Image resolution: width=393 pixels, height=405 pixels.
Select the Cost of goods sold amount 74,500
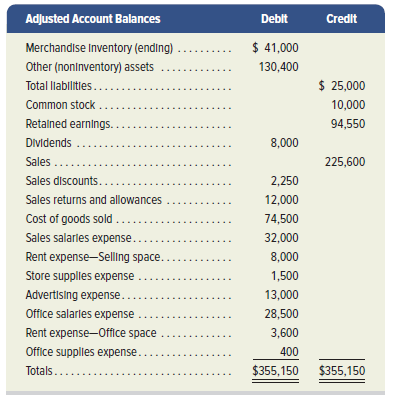[x=282, y=219]
